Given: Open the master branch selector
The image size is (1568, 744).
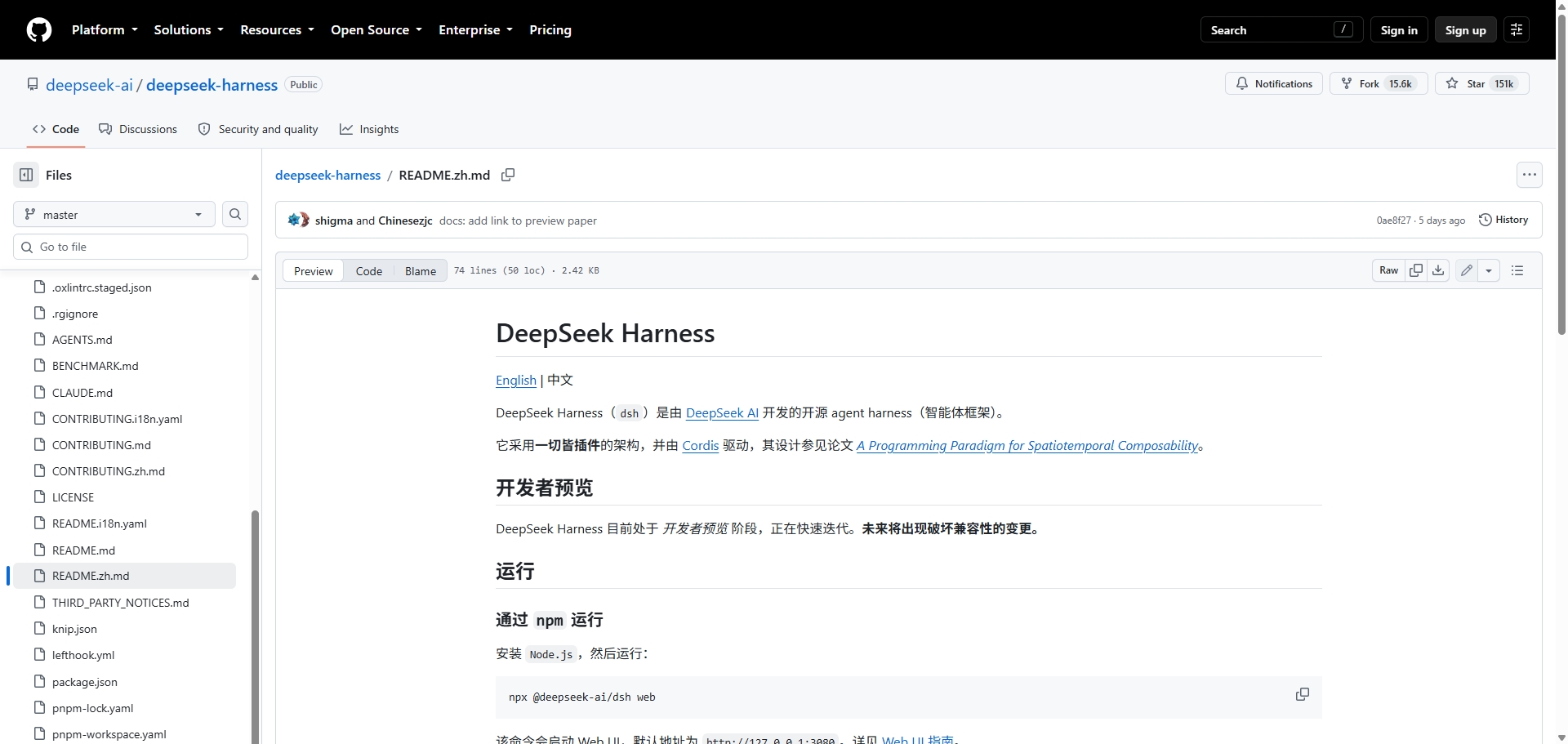Looking at the screenshot, I should click(114, 214).
